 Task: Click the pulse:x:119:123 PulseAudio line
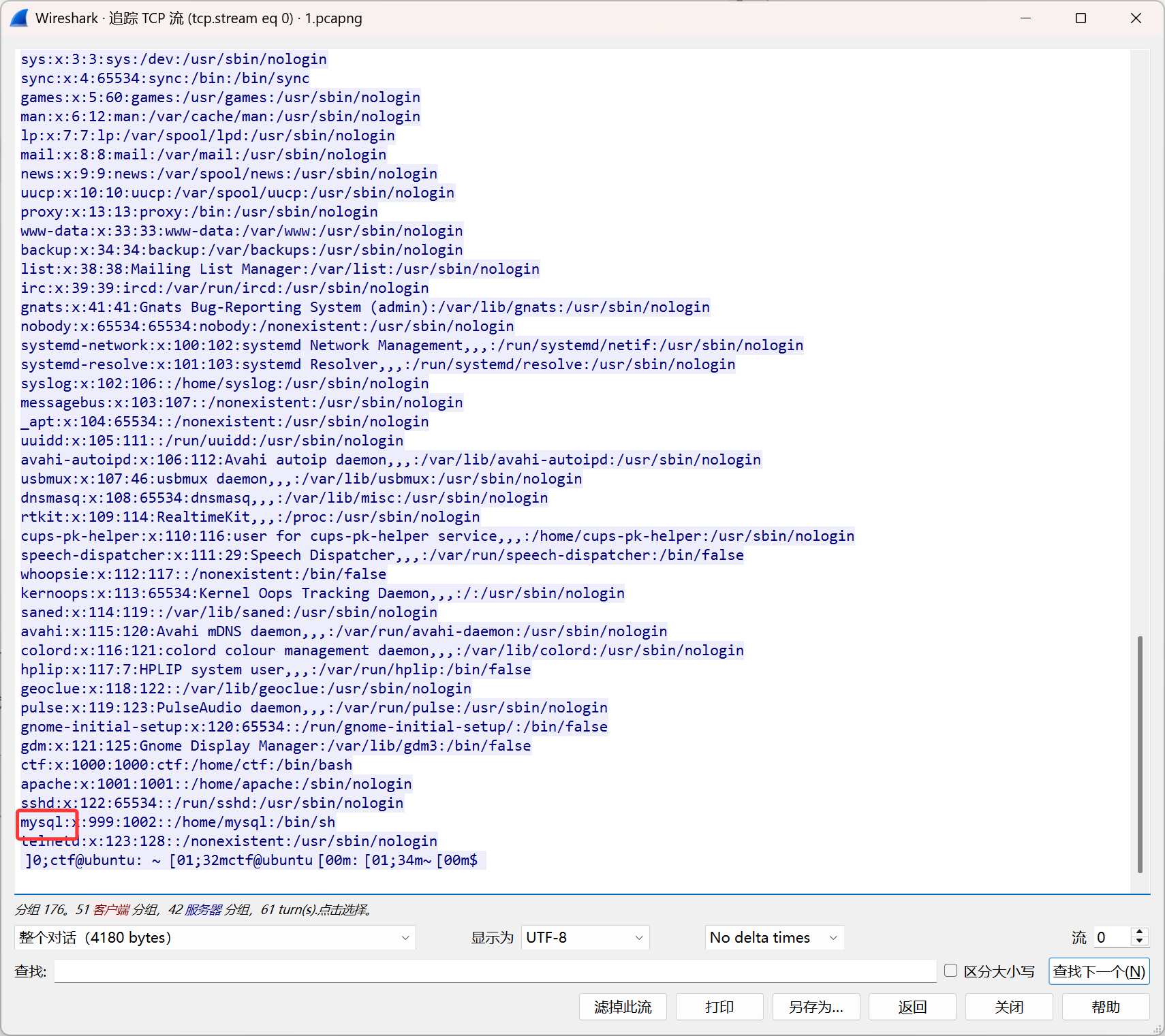[314, 708]
